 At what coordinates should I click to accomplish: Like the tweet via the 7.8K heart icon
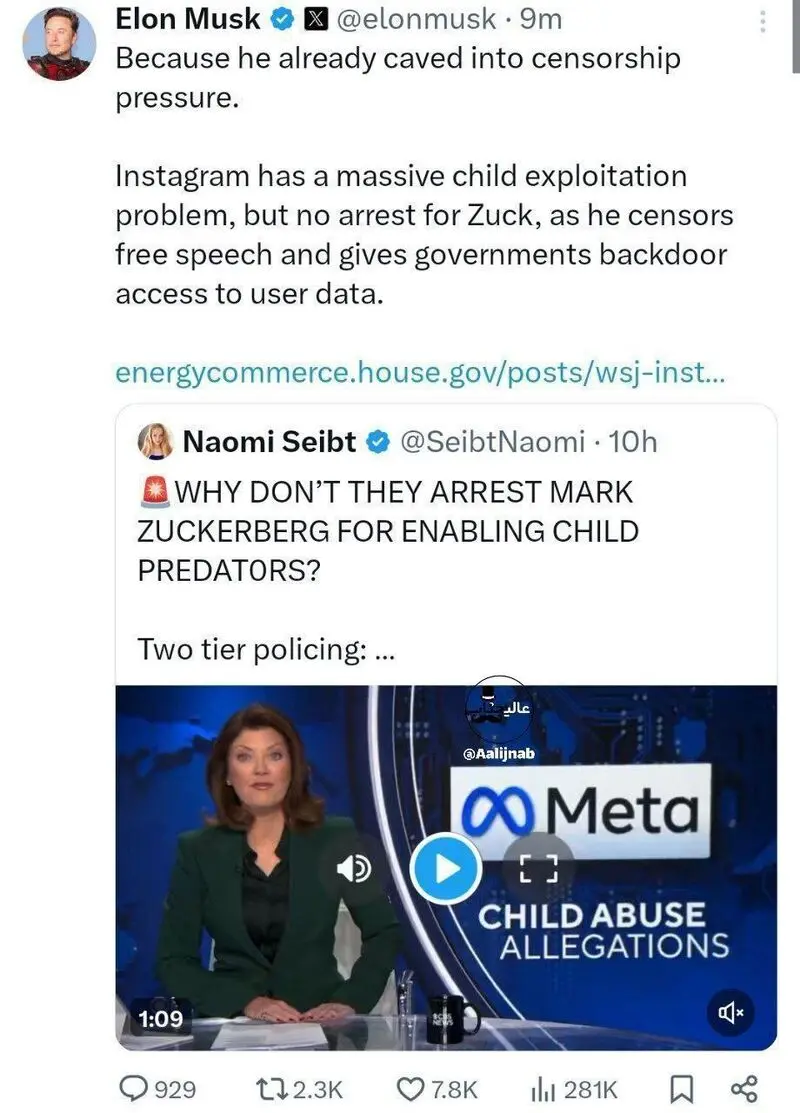437,1088
